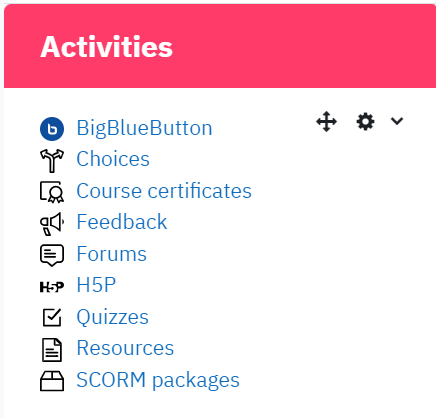Open the Resources link
The height and width of the screenshot is (418, 436).
pyautogui.click(x=125, y=348)
